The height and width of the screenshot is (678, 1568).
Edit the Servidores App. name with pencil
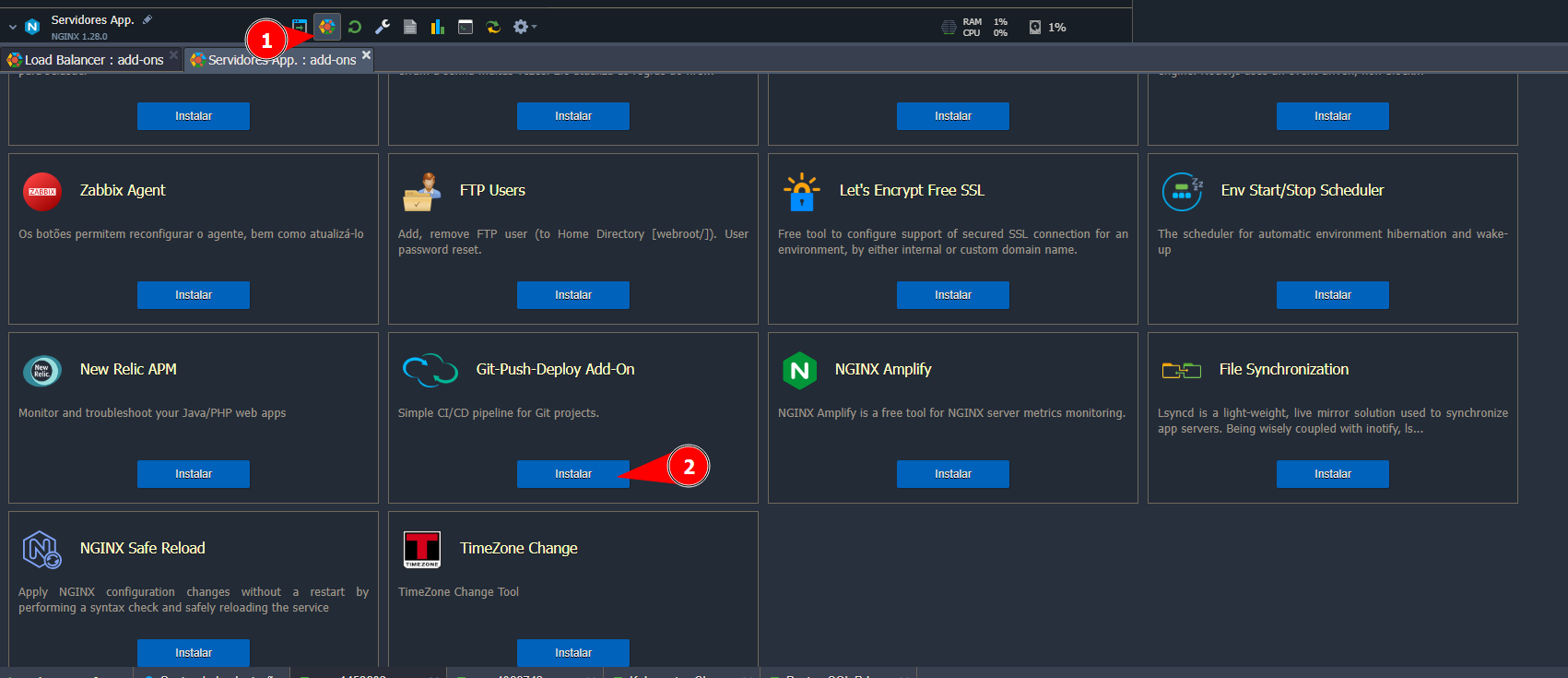click(x=147, y=19)
